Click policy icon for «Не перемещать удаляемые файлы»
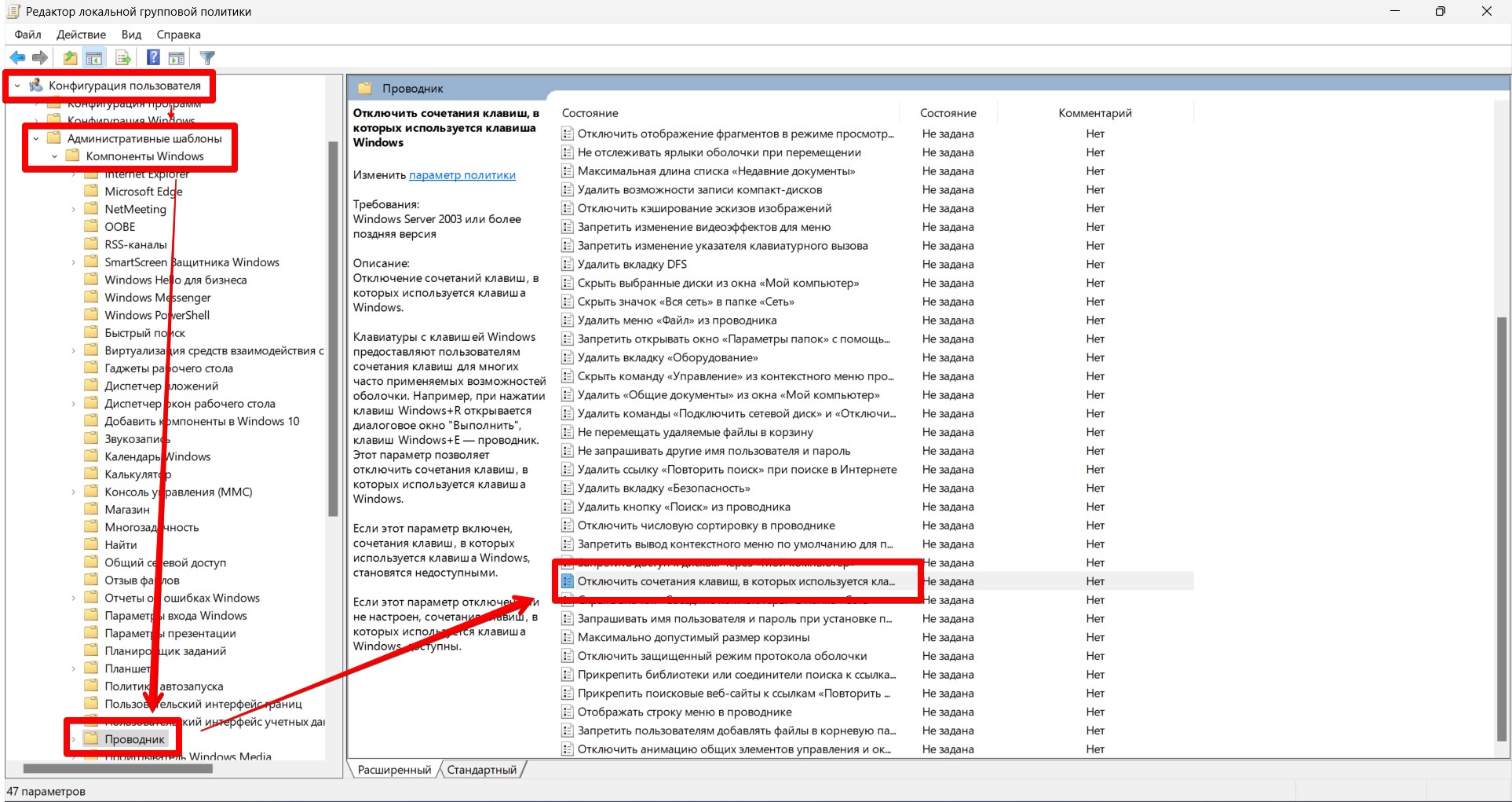Image resolution: width=1512 pixels, height=802 pixels. click(568, 432)
